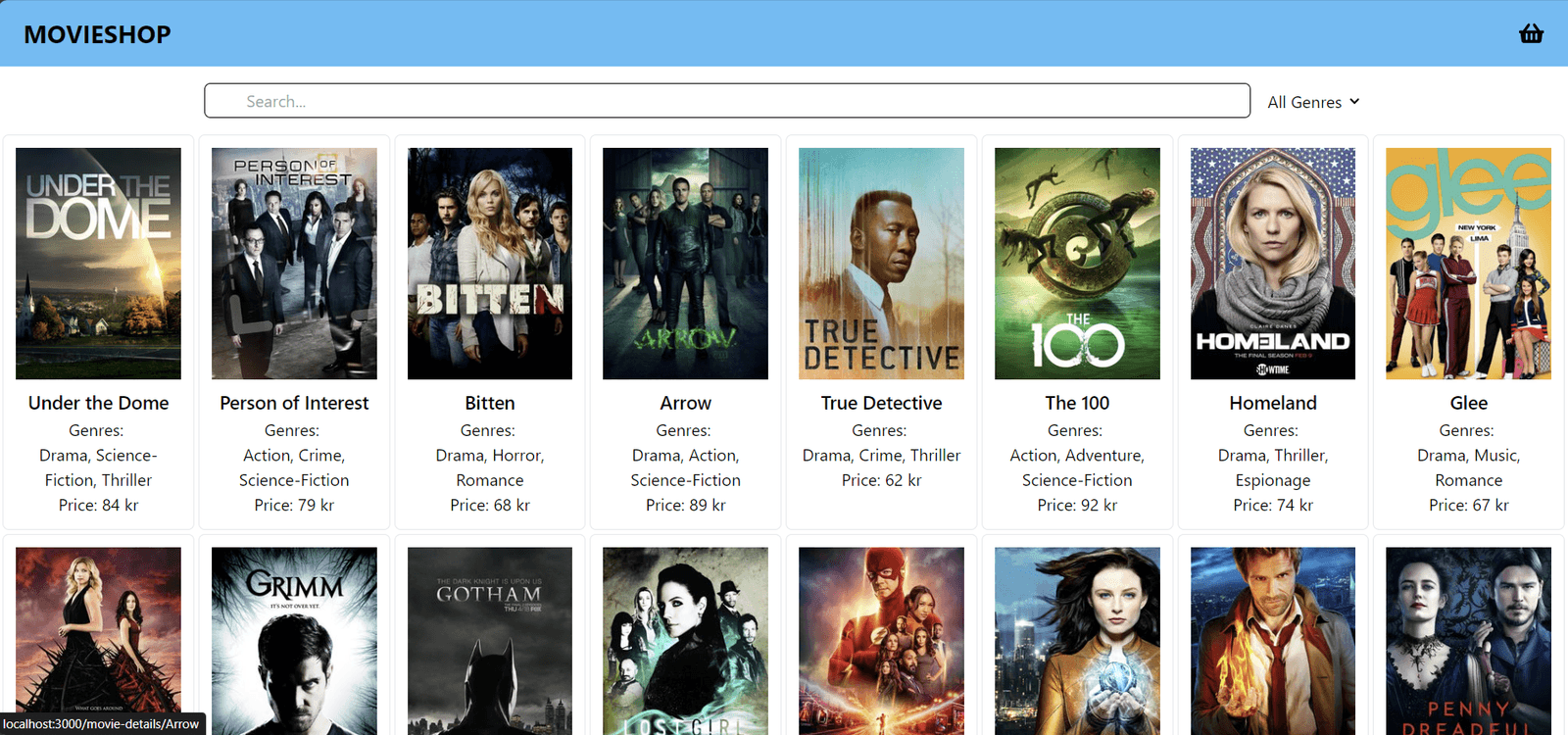View the Penny Dreadful poster
Screen dimensions: 1568x735
[1468, 641]
